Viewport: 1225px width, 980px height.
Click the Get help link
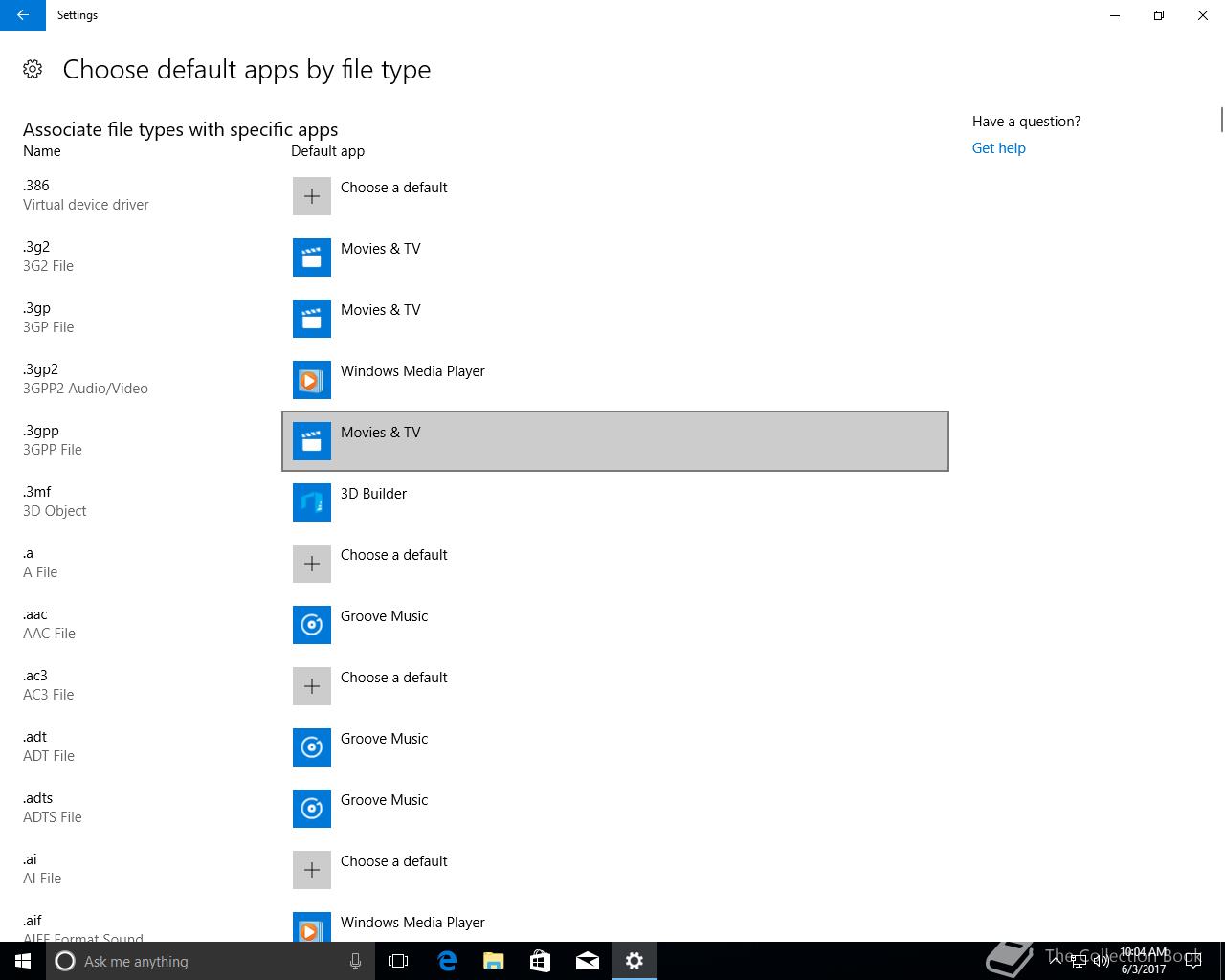[x=998, y=148]
